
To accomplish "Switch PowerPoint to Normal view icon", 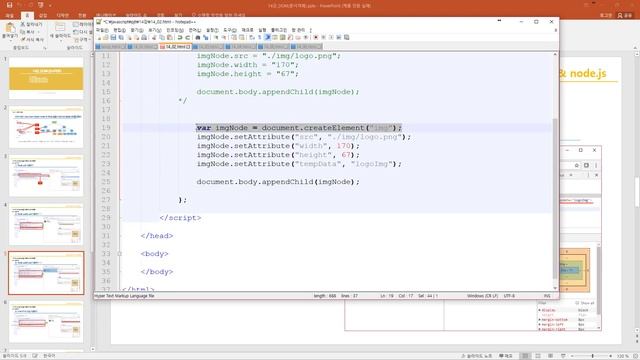I will (x=525, y=356).
